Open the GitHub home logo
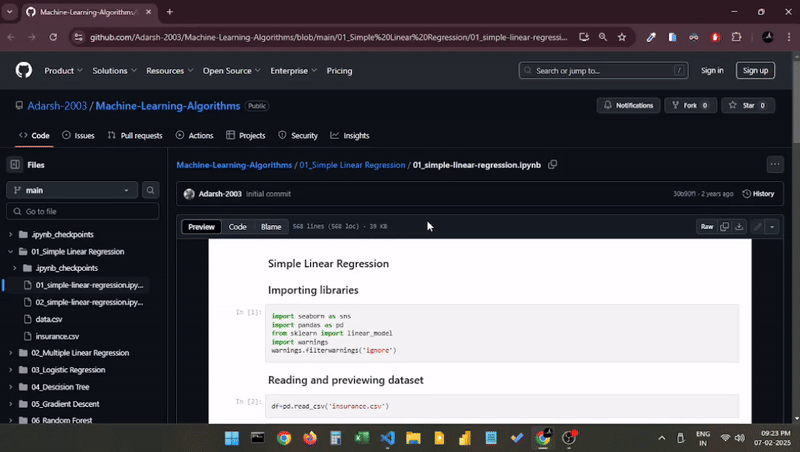Screen dimensions: 800x452 click(x=23, y=70)
